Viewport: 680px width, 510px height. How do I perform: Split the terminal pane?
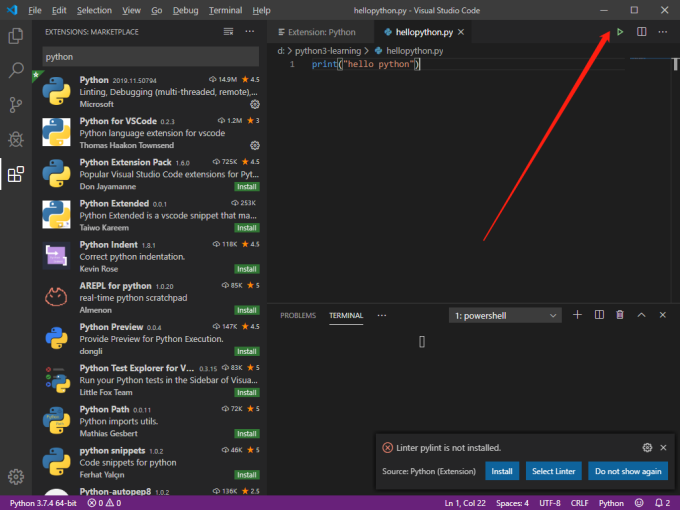[599, 315]
